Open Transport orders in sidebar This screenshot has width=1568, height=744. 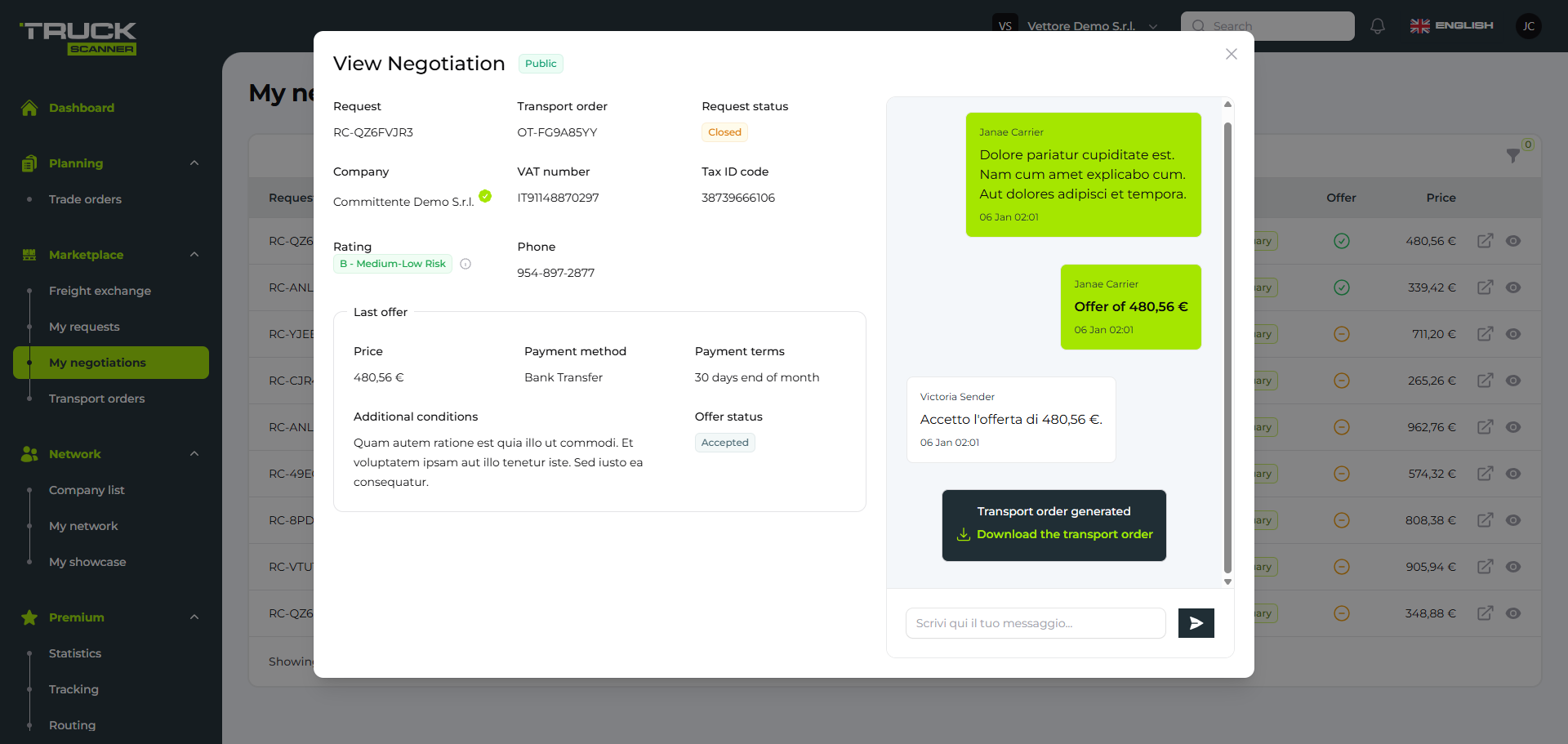[96, 399]
